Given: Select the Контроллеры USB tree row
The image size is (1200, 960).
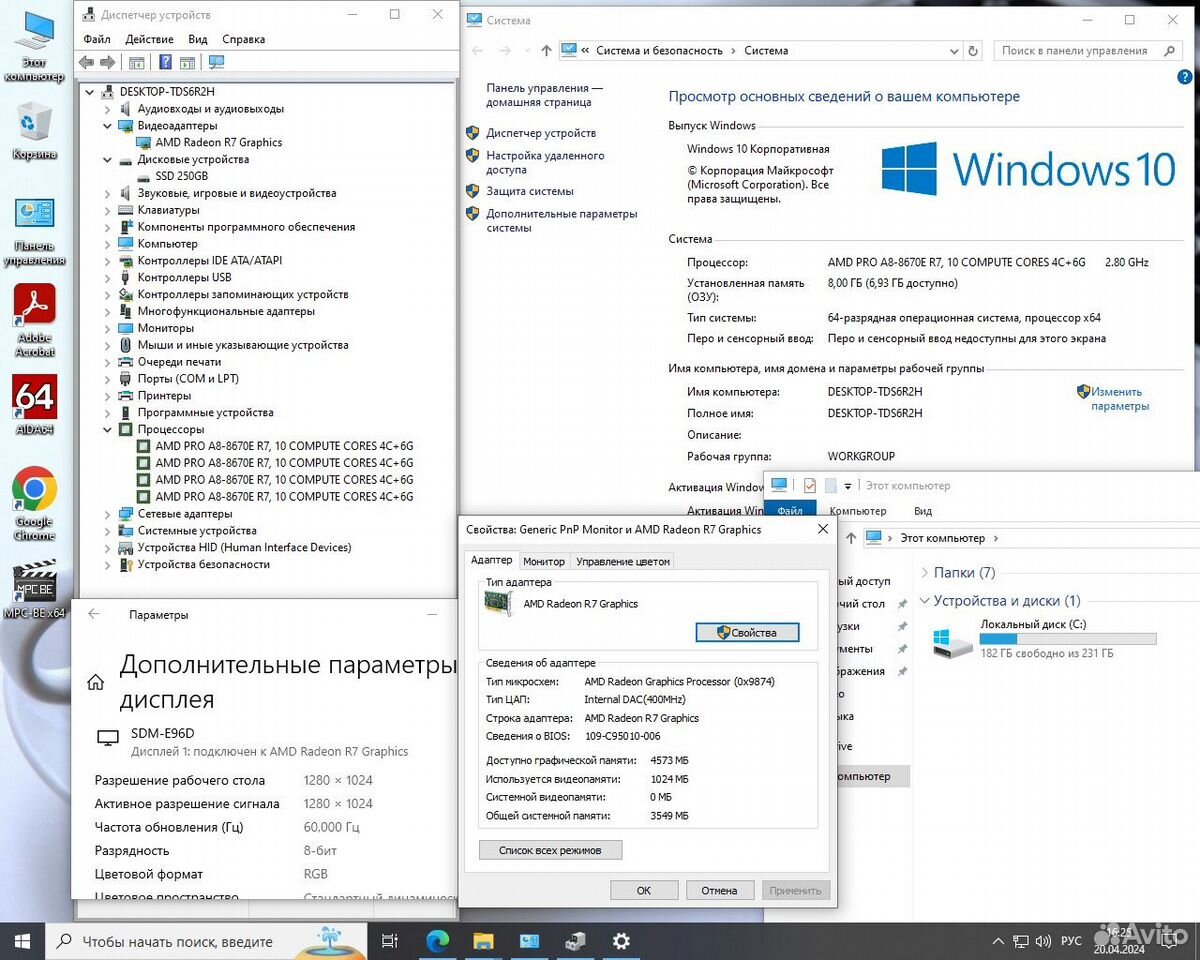Looking at the screenshot, I should point(184,277).
